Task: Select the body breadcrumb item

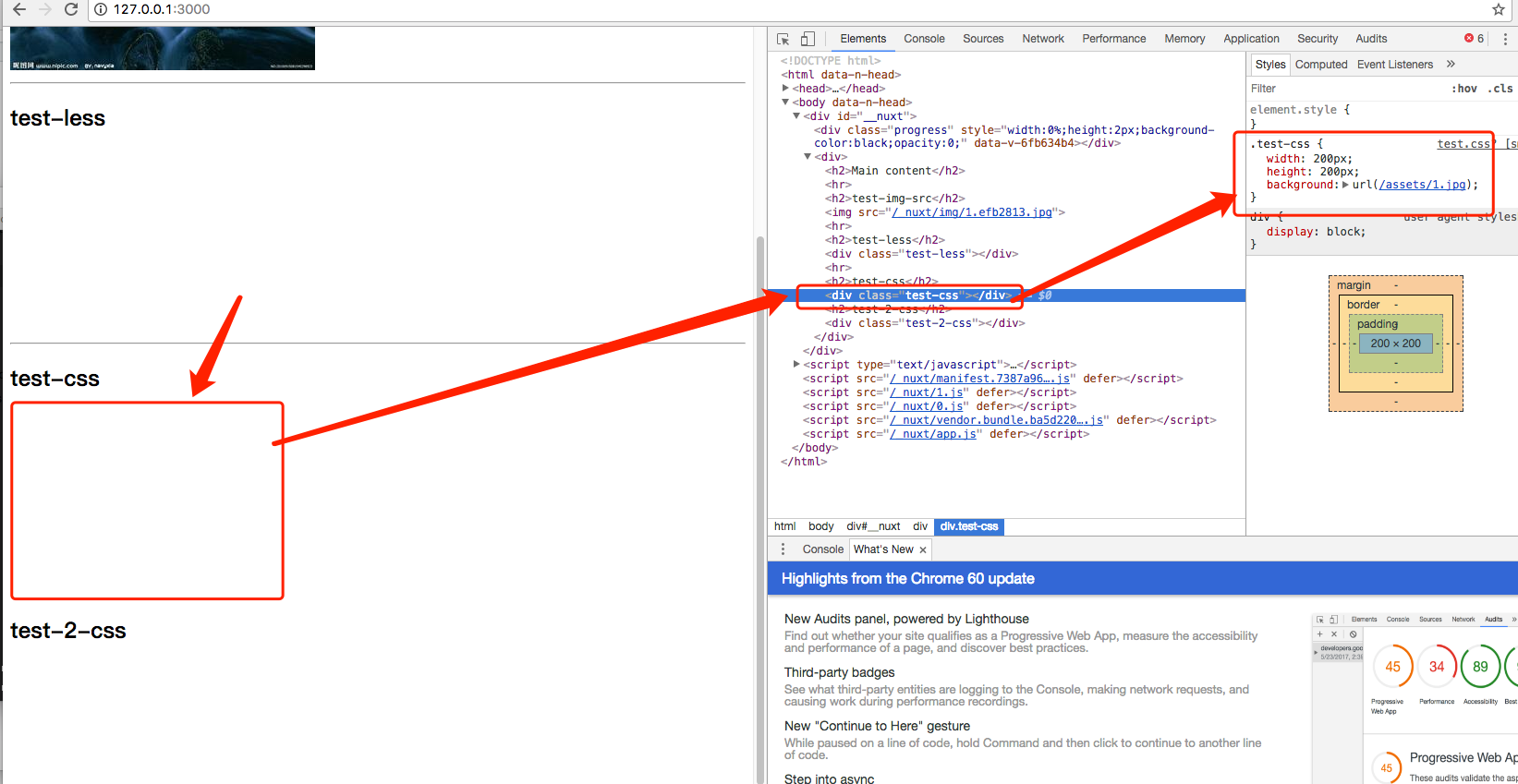Action: (821, 526)
